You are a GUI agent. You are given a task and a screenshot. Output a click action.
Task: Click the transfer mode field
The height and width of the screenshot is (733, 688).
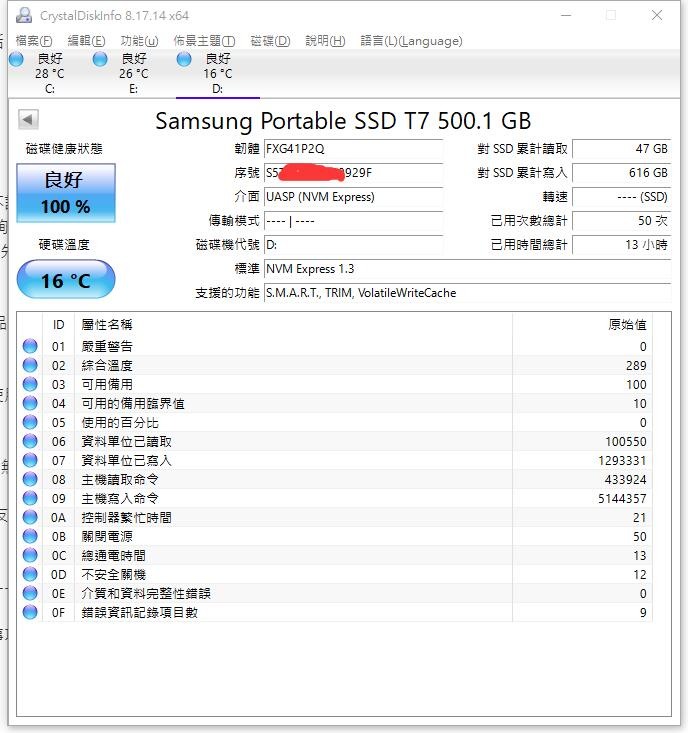[353, 221]
